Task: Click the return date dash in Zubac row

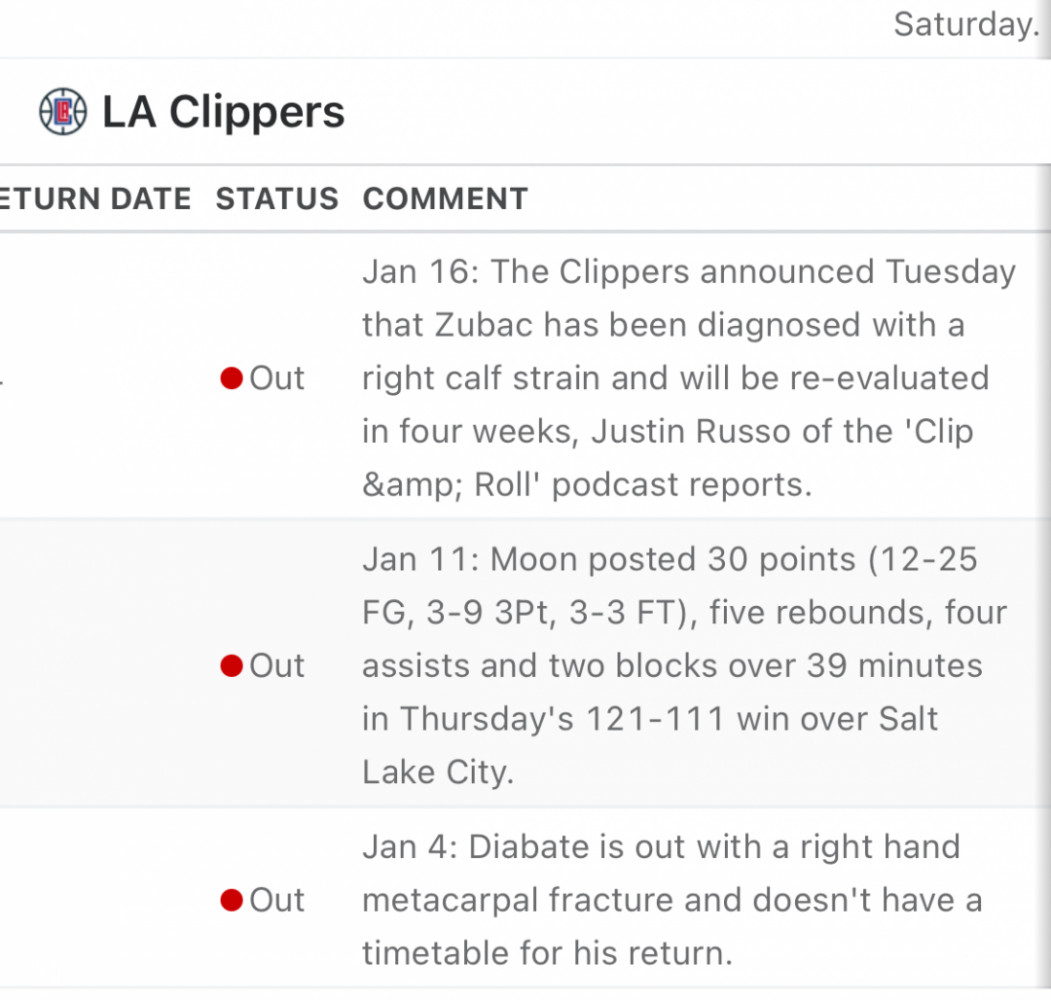Action: click(x=1, y=381)
